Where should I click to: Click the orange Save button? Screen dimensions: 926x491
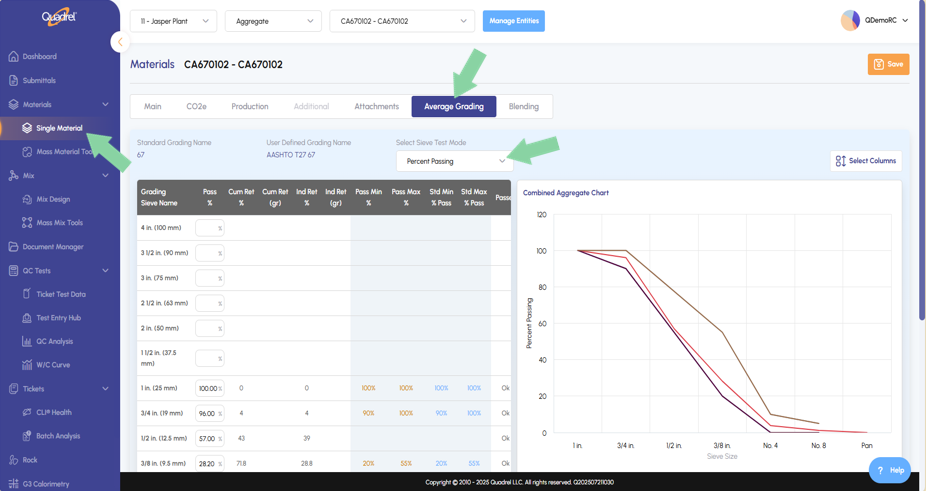pos(888,64)
